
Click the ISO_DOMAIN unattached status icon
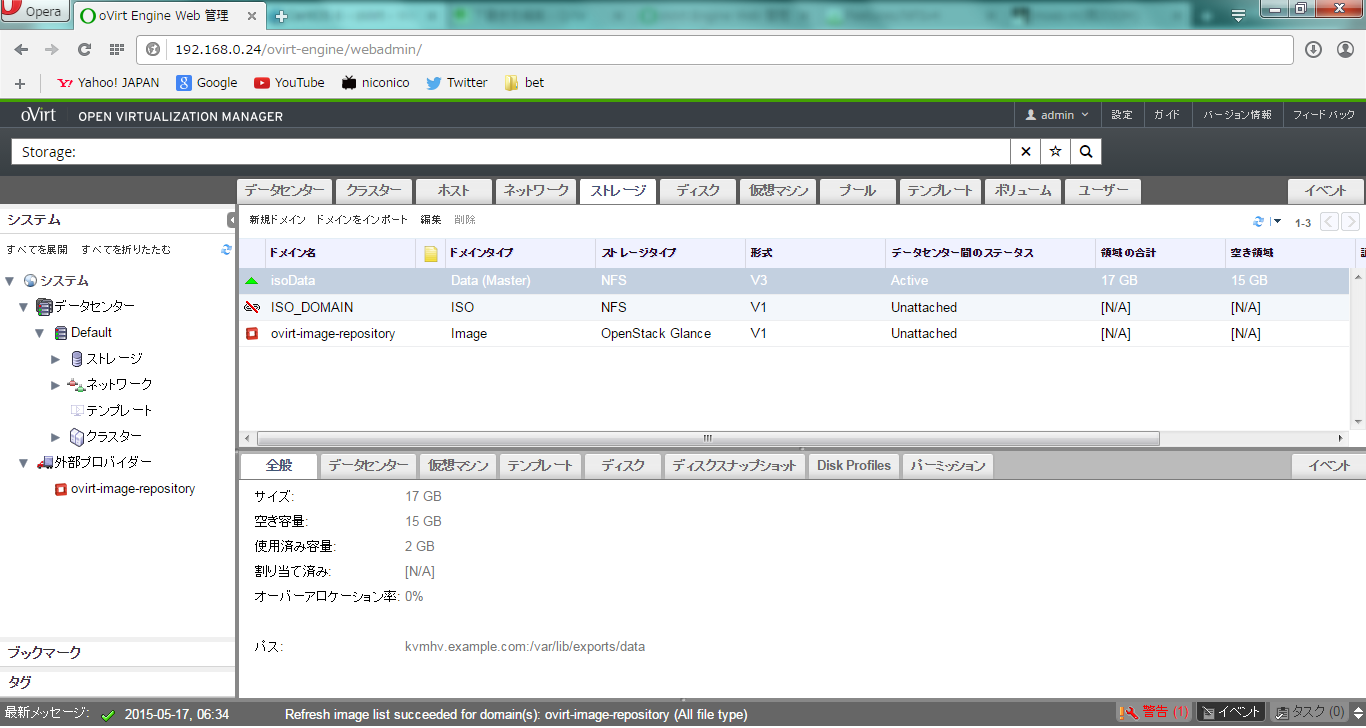(x=251, y=307)
